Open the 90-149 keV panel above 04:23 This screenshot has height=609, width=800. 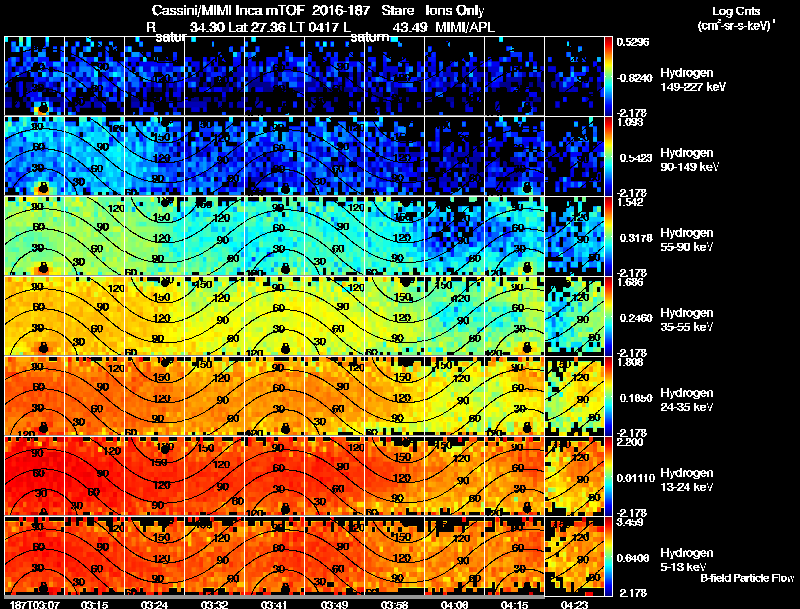pyautogui.click(x=574, y=156)
